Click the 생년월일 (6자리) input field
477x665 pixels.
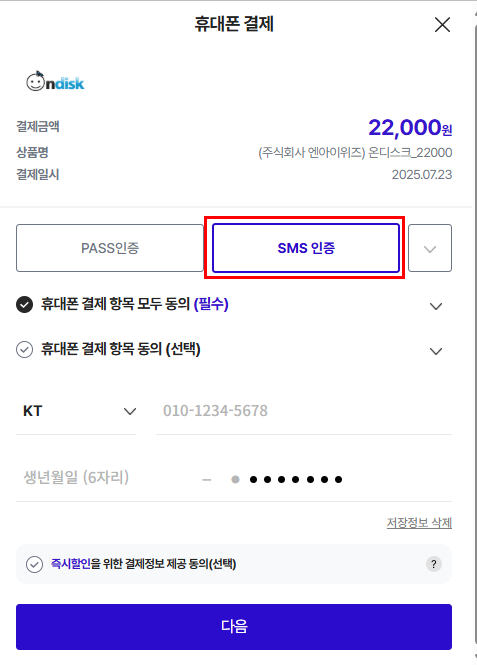pos(104,478)
